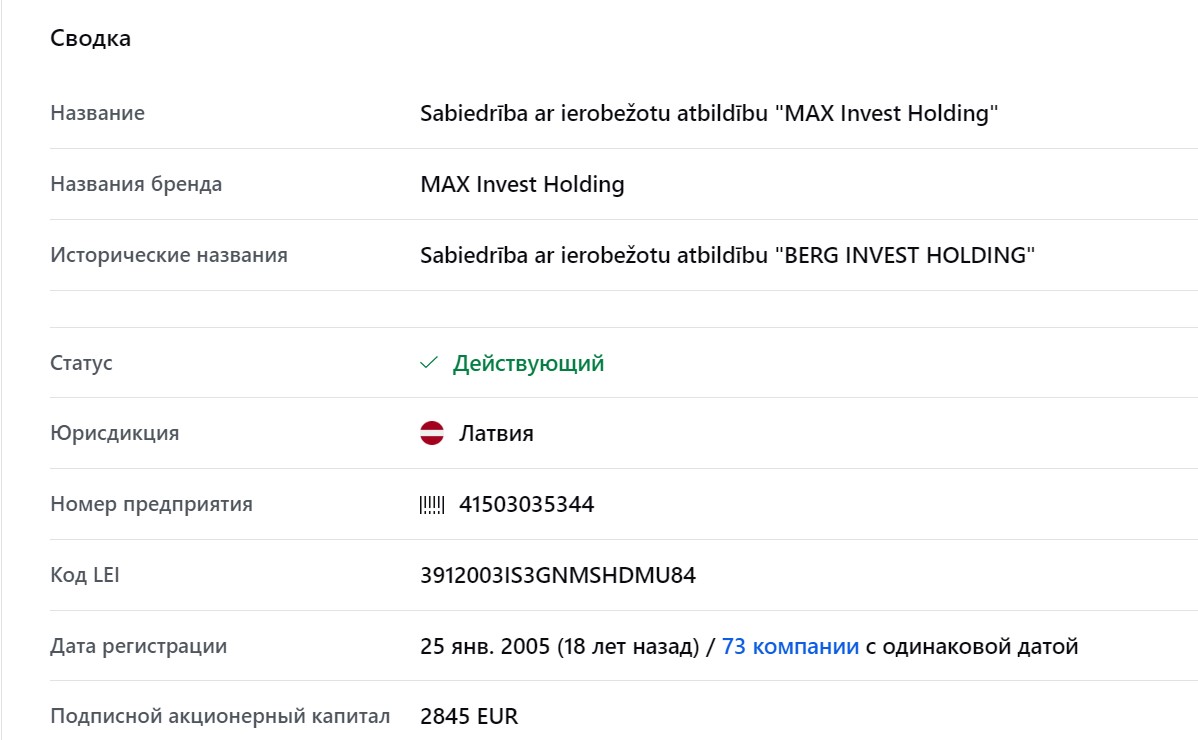Click the full legal name with "MAX Invest Holding"
Screen dimensions: 1198x740
(710, 113)
